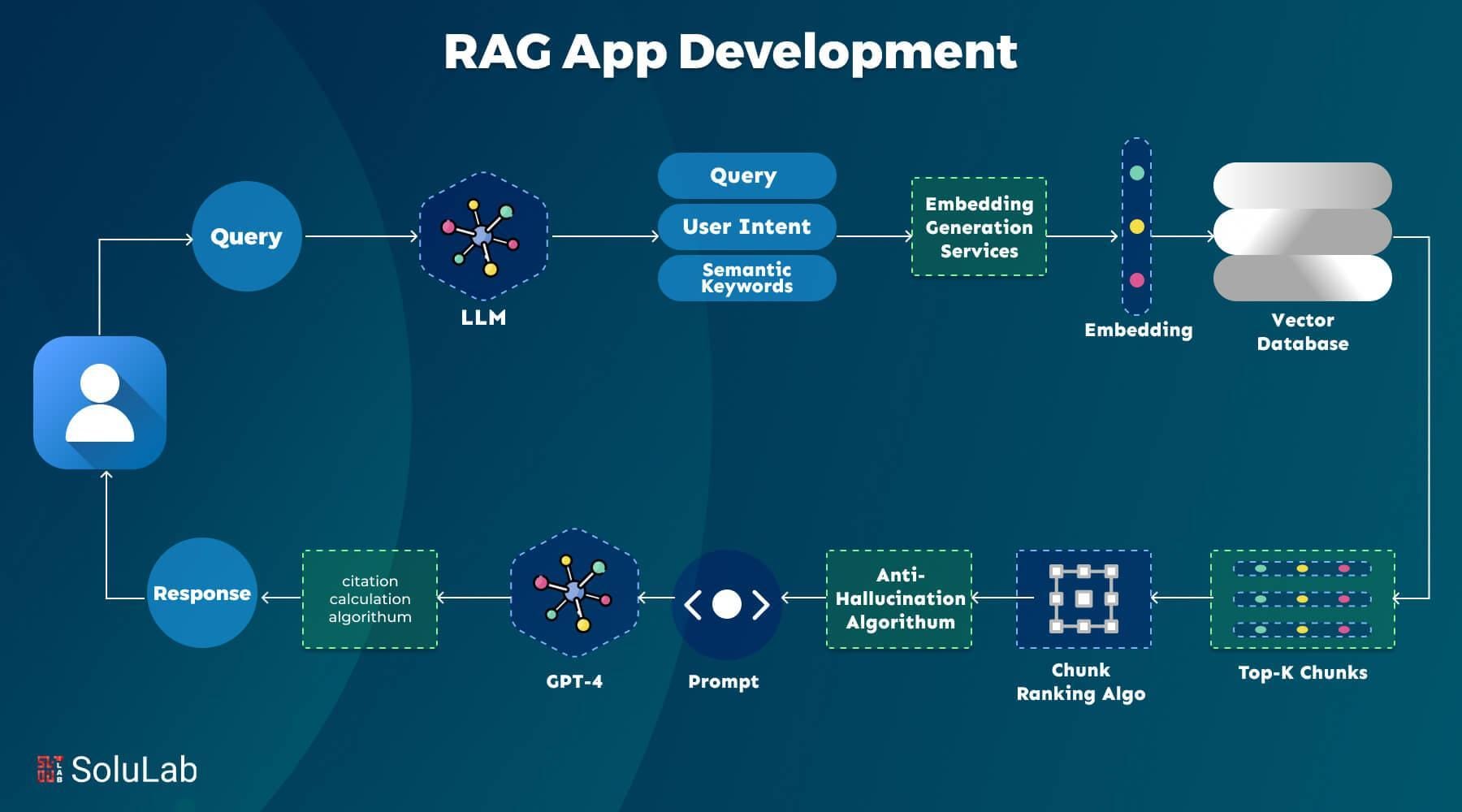Expand the User Intent pill
Image resolution: width=1462 pixels, height=812 pixels.
pos(746,227)
